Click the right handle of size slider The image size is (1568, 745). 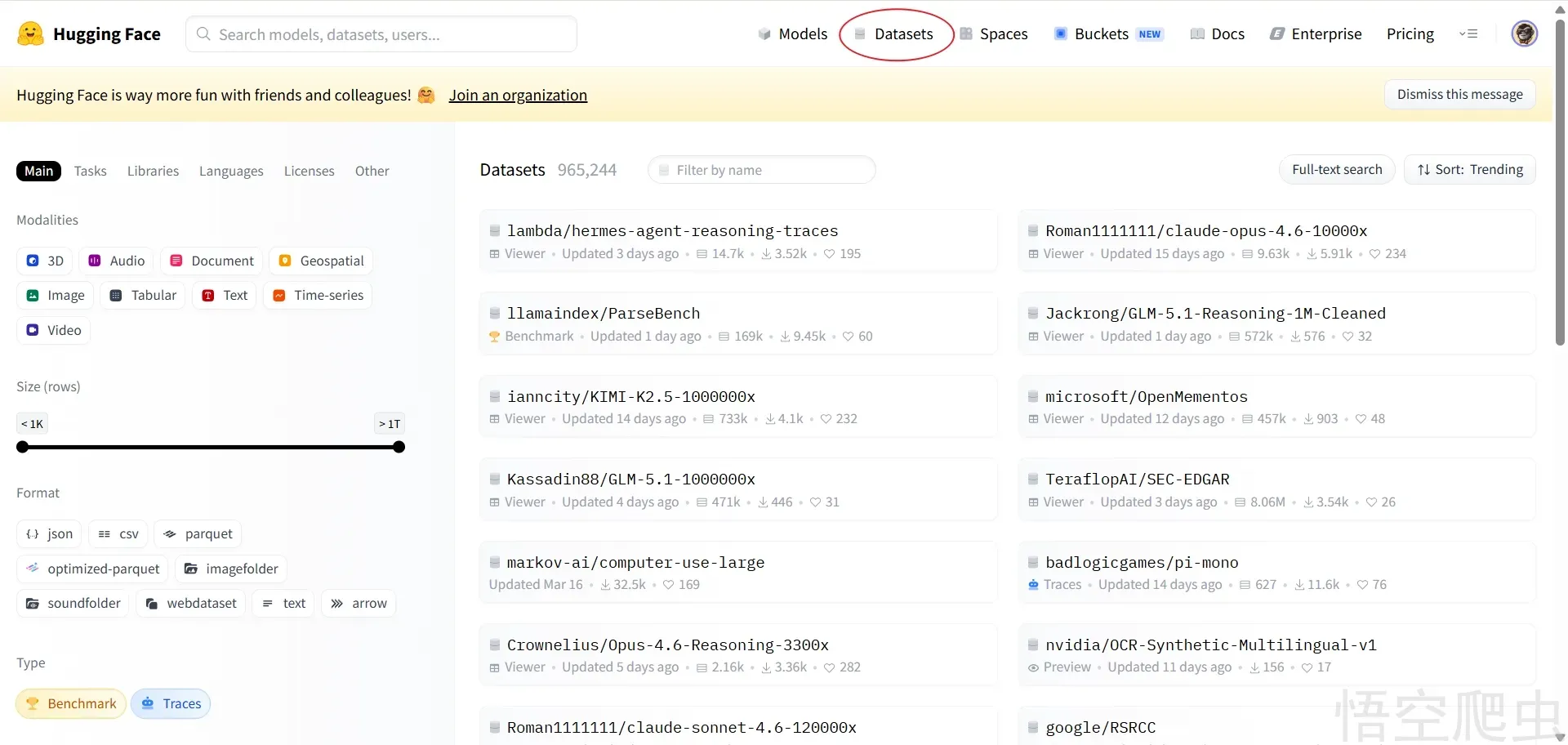pos(399,447)
